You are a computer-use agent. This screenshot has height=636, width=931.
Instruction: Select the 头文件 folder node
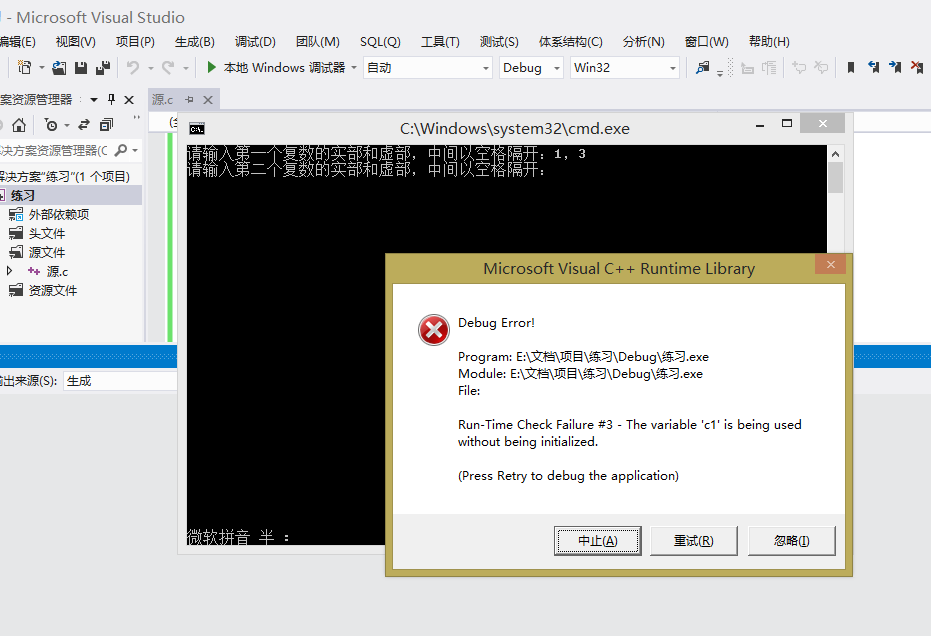point(47,233)
